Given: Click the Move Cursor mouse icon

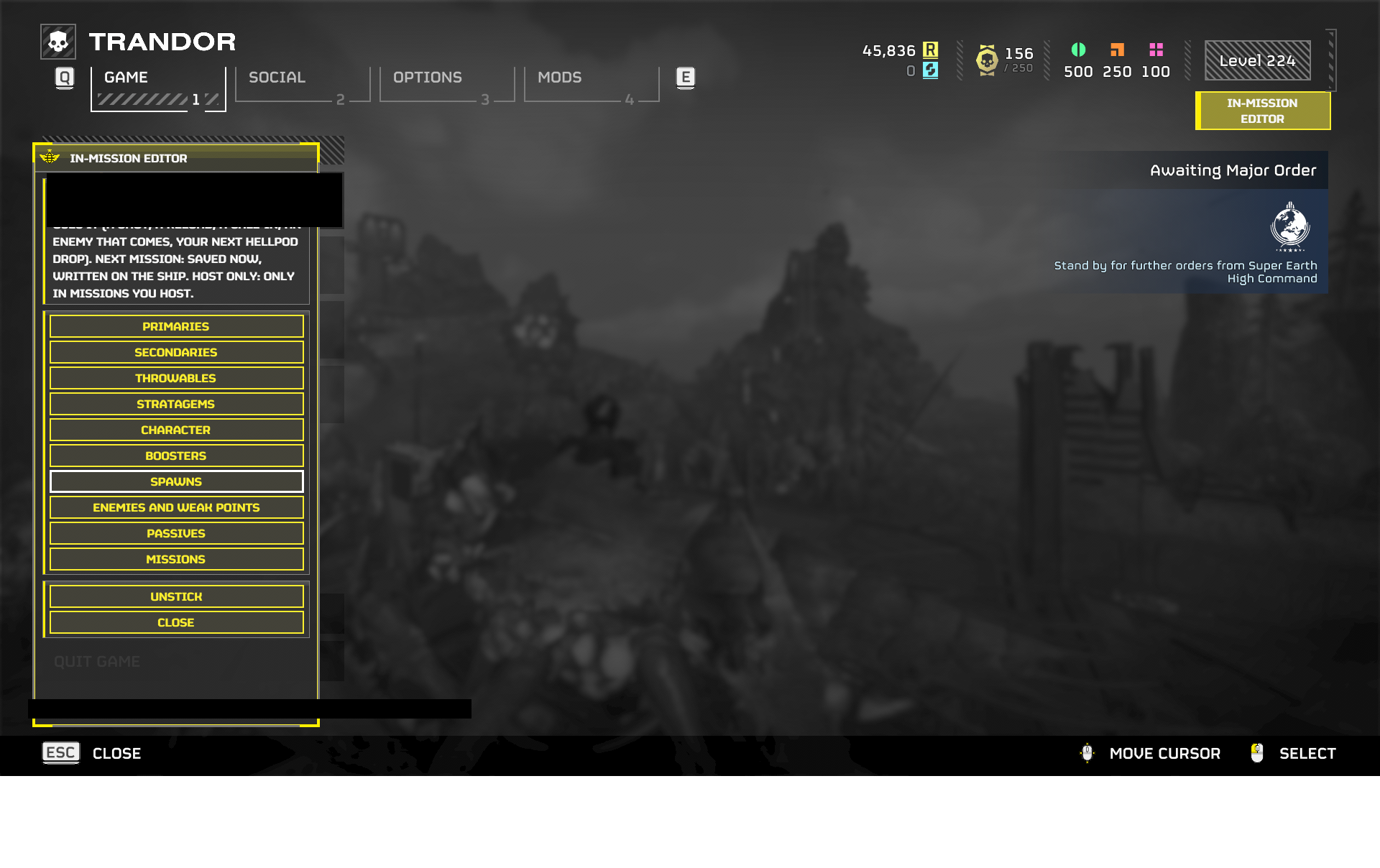Looking at the screenshot, I should click(x=1087, y=752).
